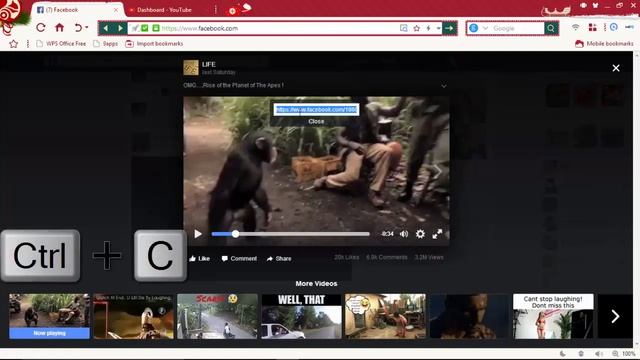The width and height of the screenshot is (640, 360).
Task: Open the Now playing video thumbnail
Action: point(49,316)
